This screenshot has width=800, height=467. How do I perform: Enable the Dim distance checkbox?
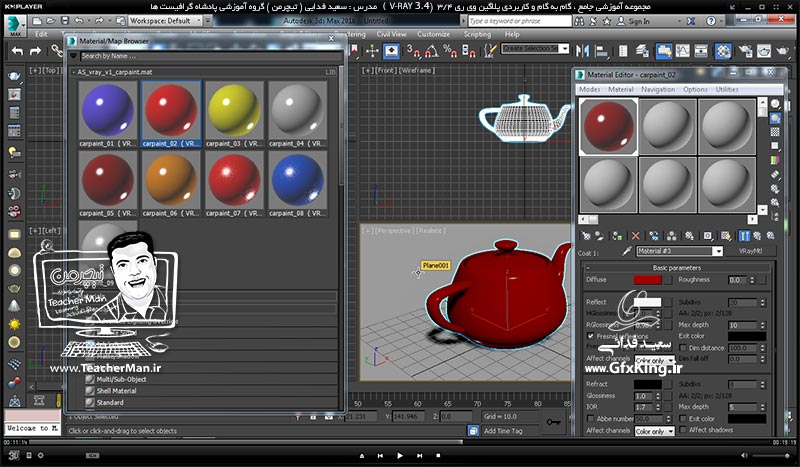(683, 348)
